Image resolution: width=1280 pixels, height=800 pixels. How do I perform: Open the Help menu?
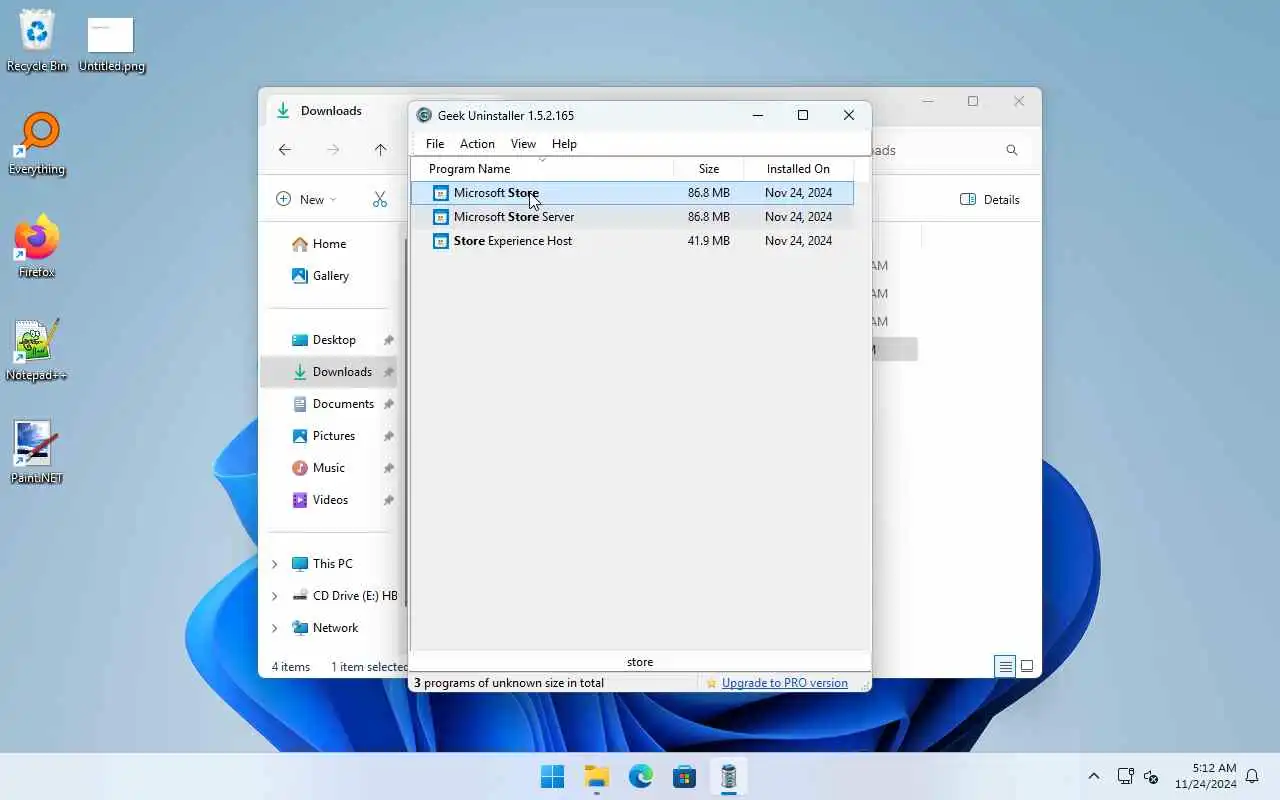[x=564, y=144]
